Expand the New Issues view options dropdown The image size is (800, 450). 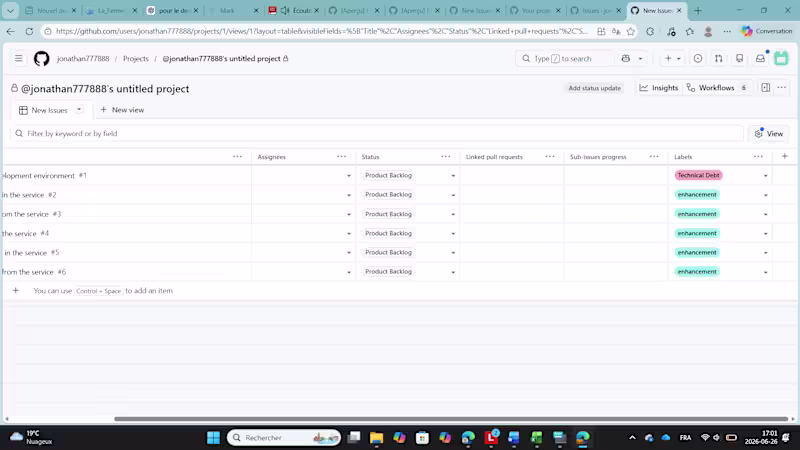79,110
